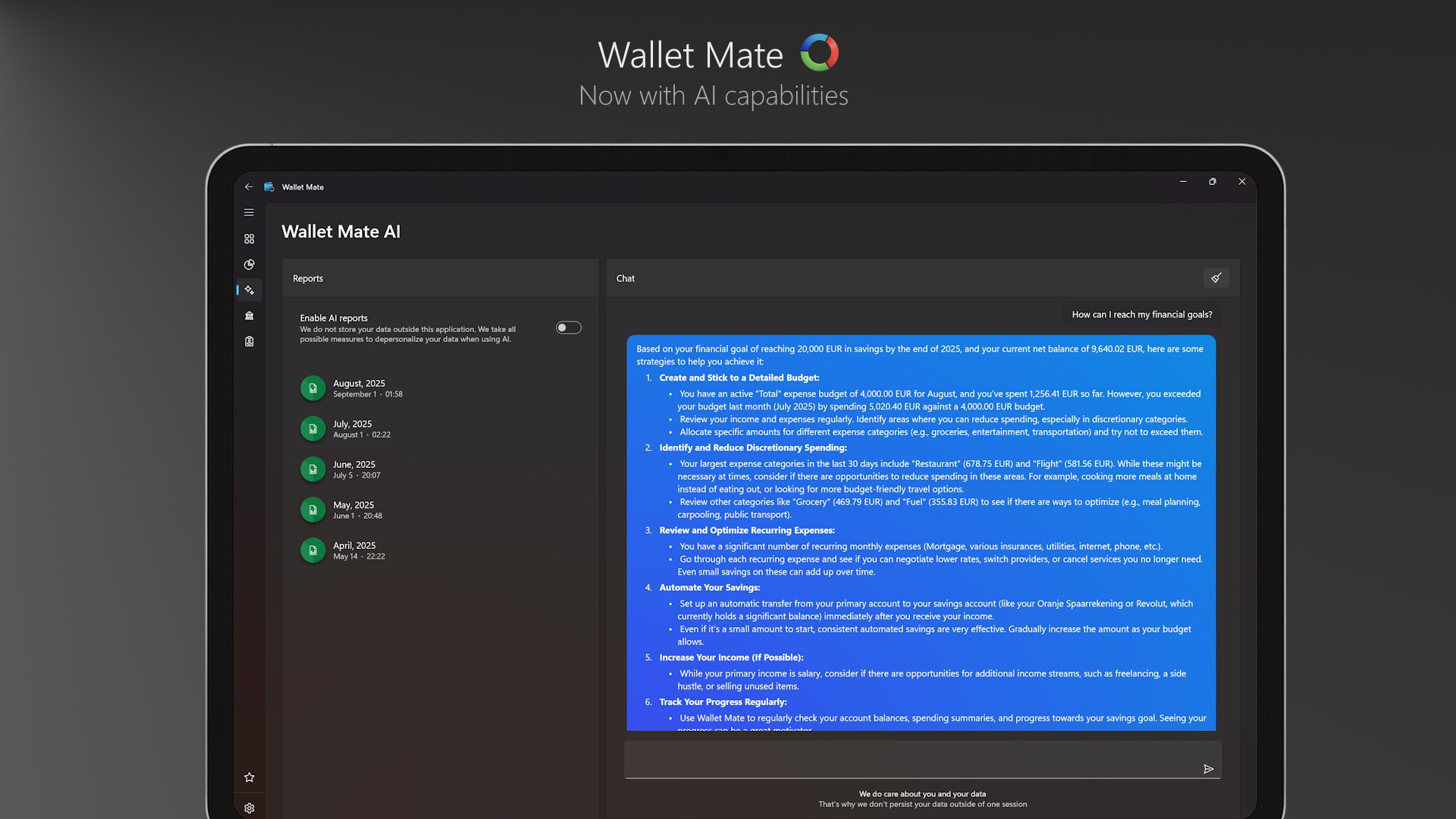Viewport: 1456px width, 819px height.
Task: Switch to the Chat panel header
Action: click(626, 278)
